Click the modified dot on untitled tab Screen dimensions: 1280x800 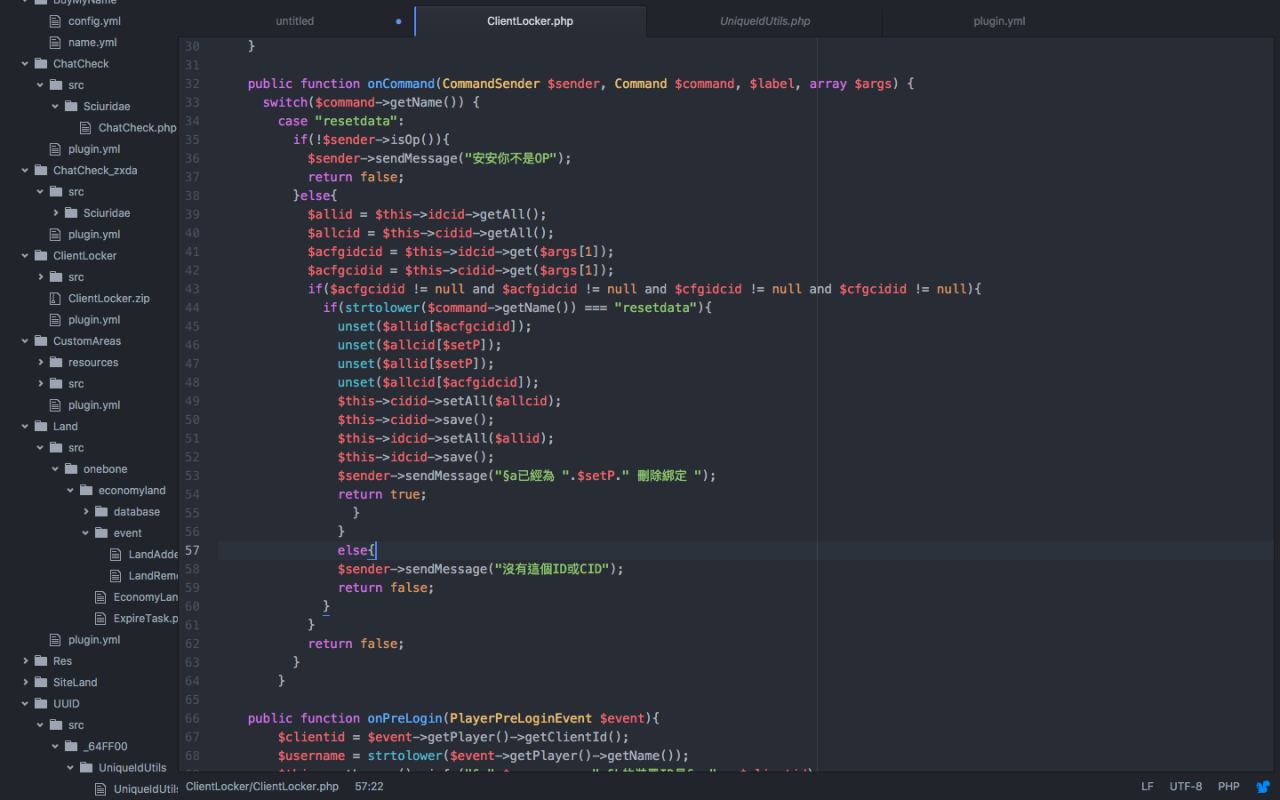click(399, 21)
